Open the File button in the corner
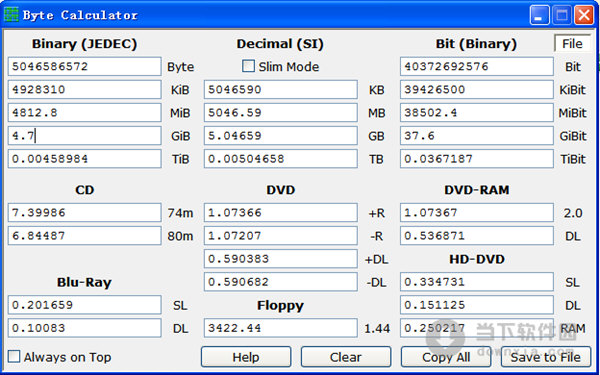The height and width of the screenshot is (375, 600). [572, 44]
